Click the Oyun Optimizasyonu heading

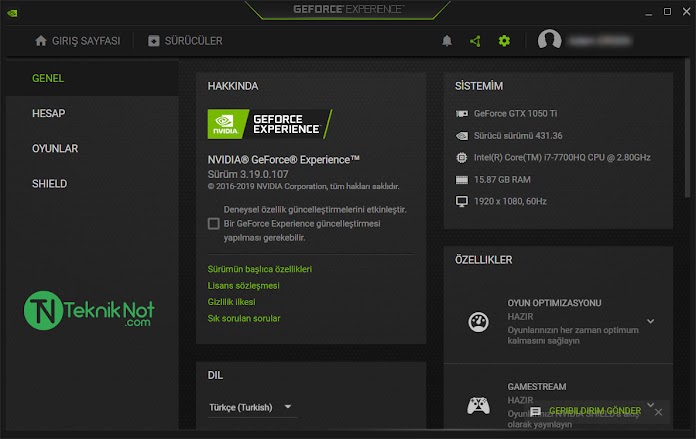554,303
